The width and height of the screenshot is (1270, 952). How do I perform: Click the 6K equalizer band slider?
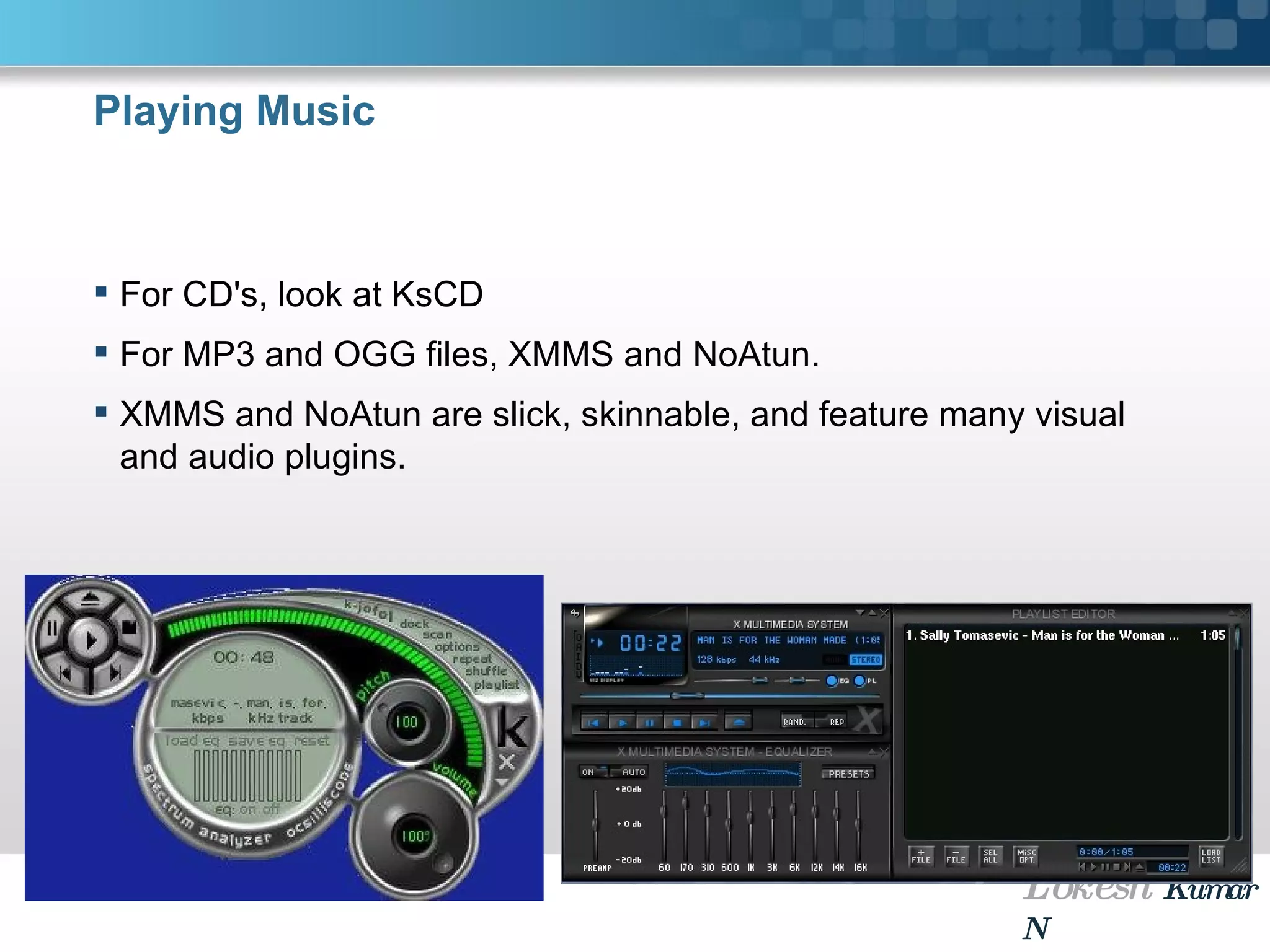click(794, 824)
